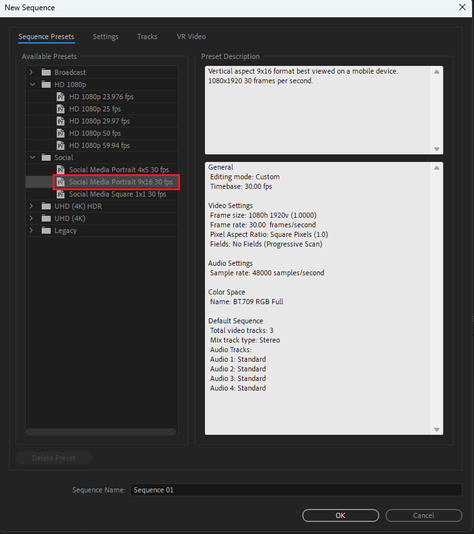Confirm with the OK button
The height and width of the screenshot is (534, 474).
coord(341,515)
